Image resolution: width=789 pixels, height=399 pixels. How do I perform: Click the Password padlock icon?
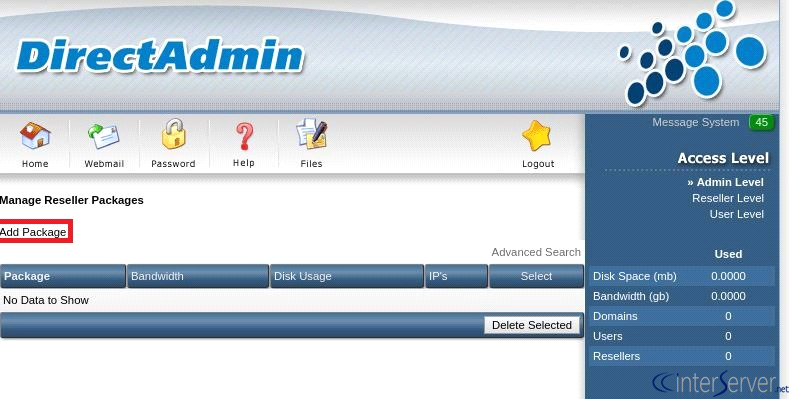[x=174, y=134]
